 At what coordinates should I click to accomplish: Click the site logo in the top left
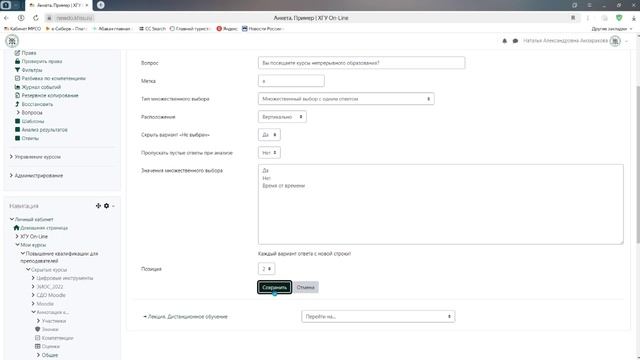[x=12, y=41]
